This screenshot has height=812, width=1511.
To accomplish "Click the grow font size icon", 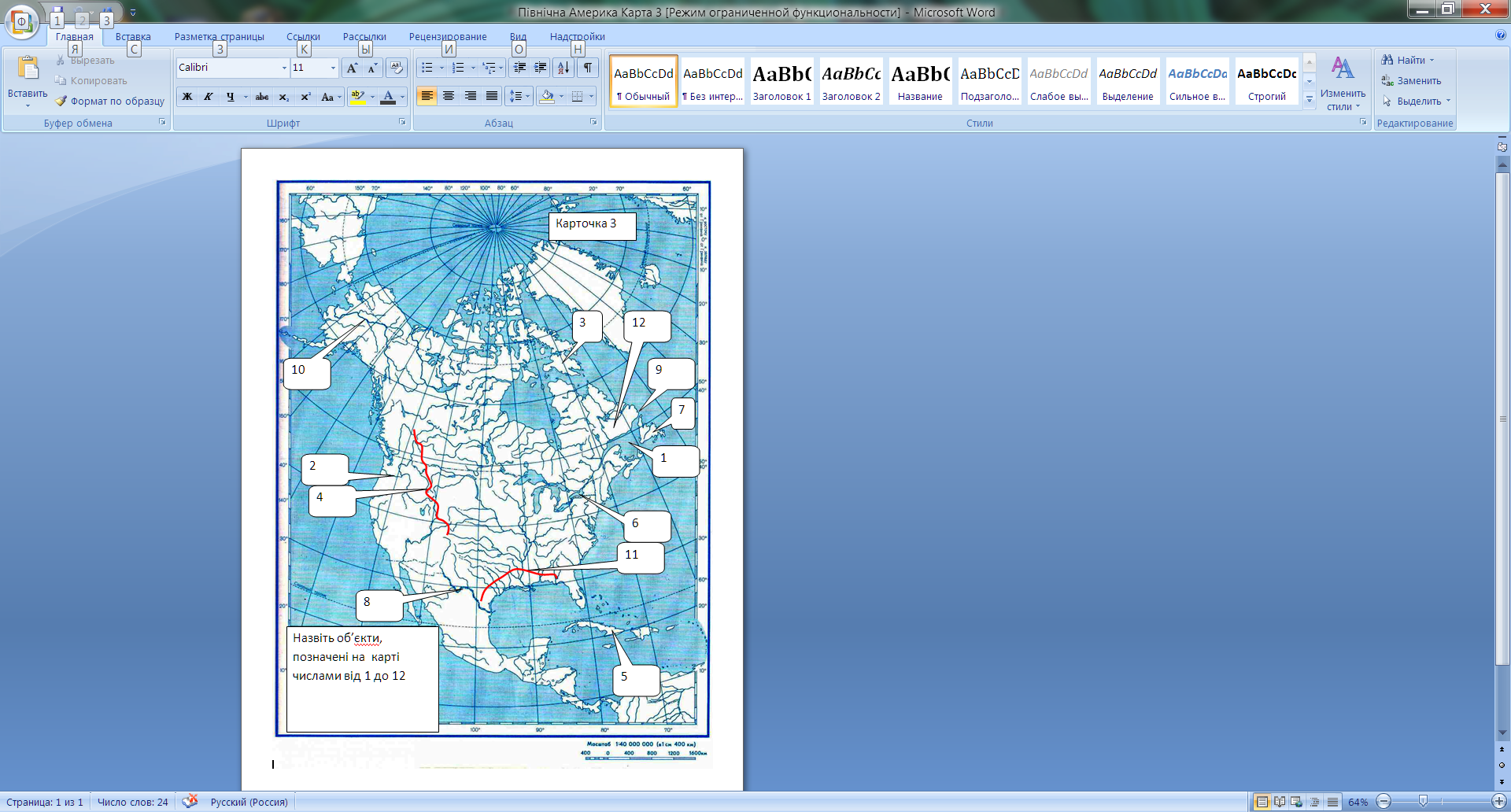I will click(352, 68).
